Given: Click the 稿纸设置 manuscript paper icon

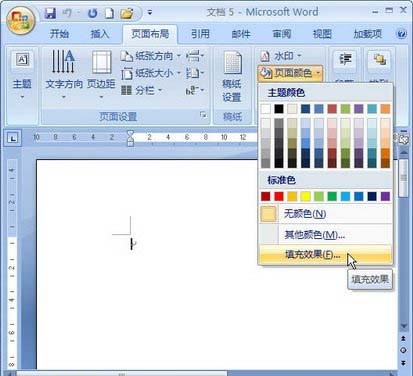Looking at the screenshot, I should [x=232, y=77].
